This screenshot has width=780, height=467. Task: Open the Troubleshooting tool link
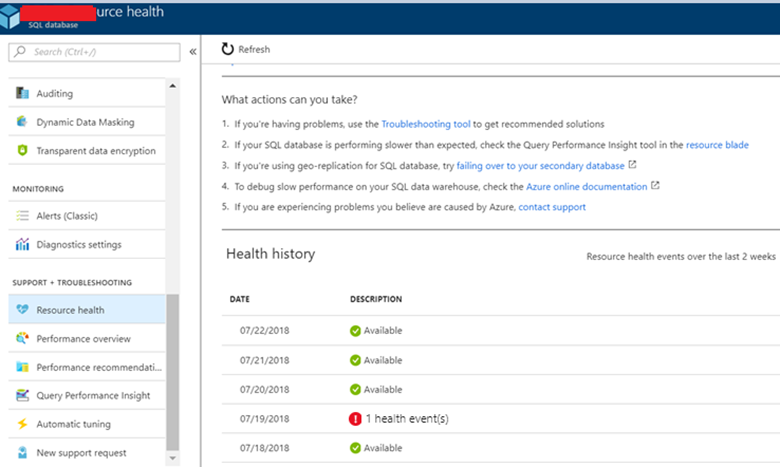click(x=426, y=124)
